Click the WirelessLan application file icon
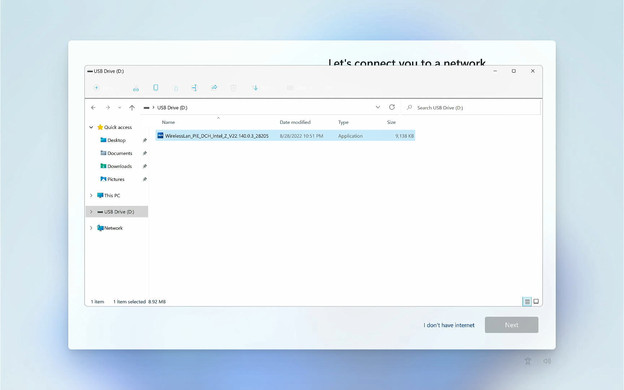This screenshot has height=390, width=624. pyautogui.click(x=160, y=136)
